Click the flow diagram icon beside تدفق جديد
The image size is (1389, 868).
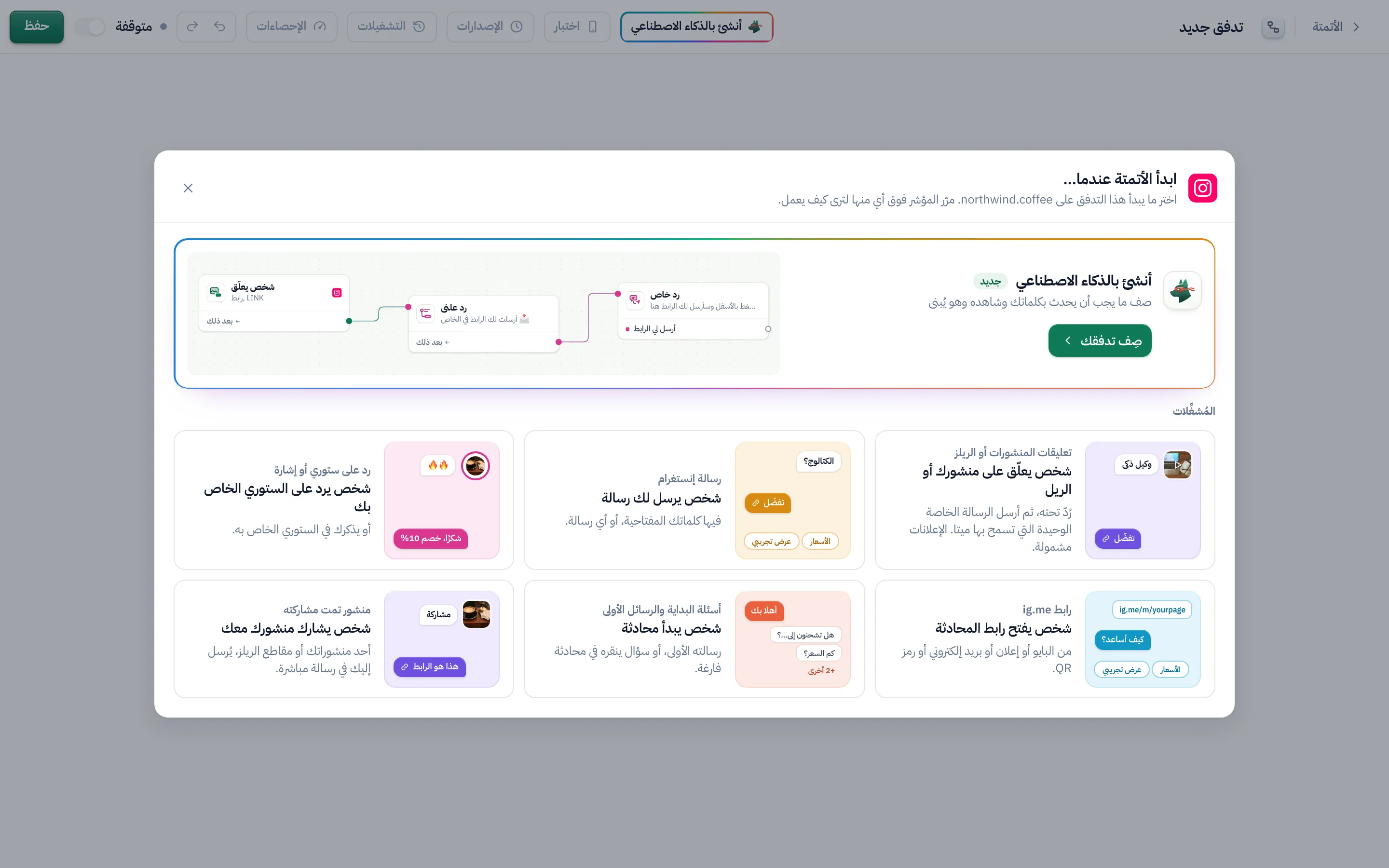1272,27
